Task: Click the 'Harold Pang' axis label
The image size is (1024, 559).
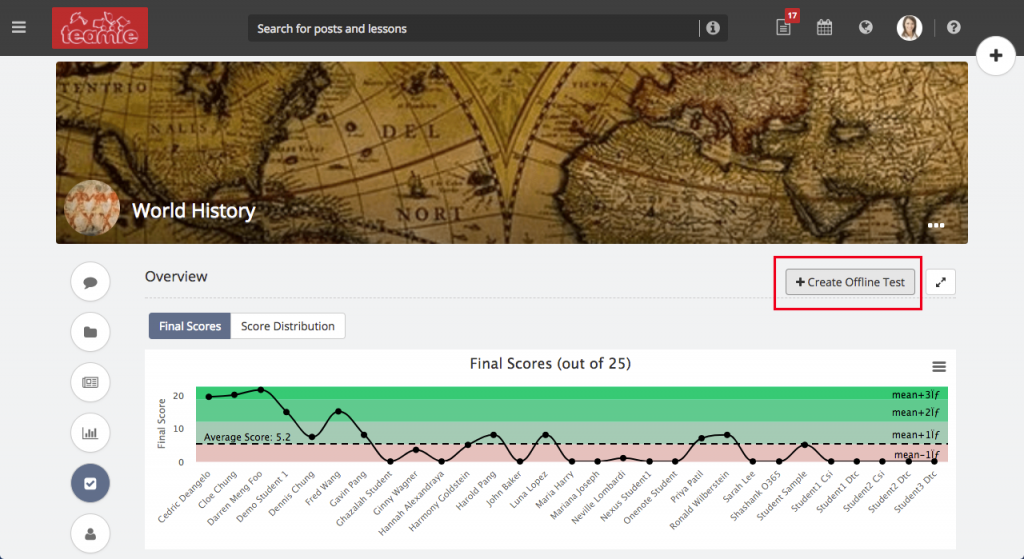Action: pos(477,491)
